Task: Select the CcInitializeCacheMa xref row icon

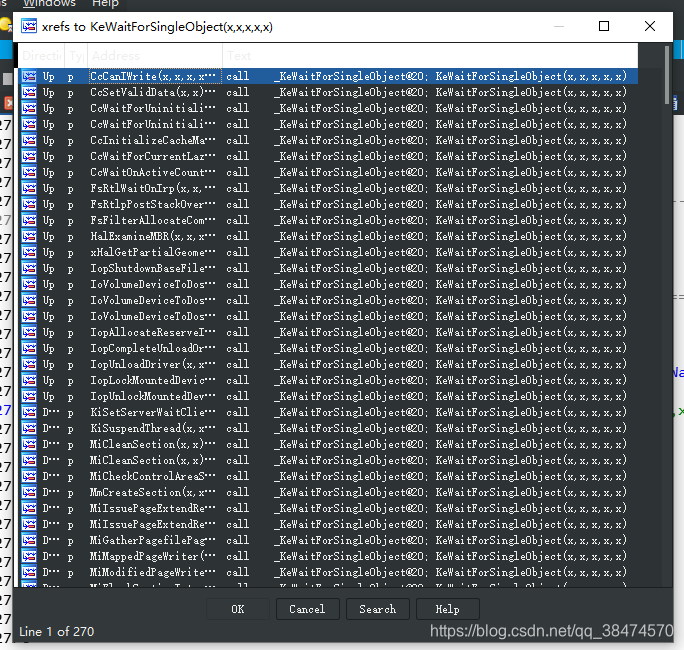Action: pos(29,140)
